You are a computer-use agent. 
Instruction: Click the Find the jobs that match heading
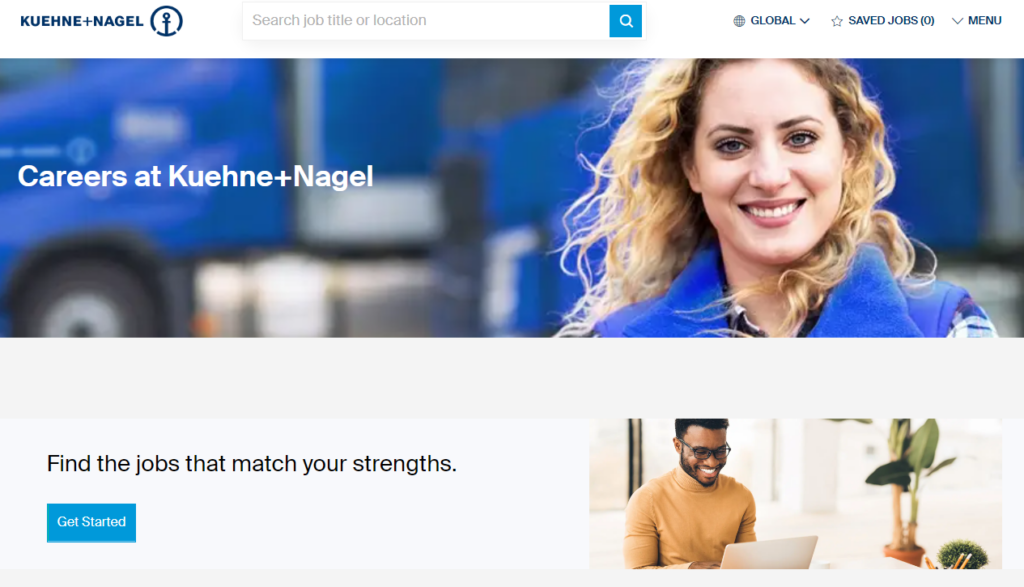pos(251,464)
